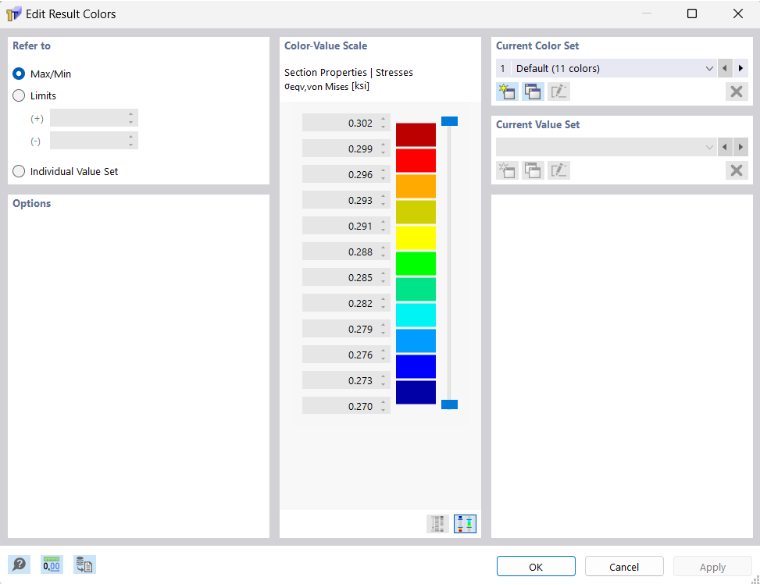The width and height of the screenshot is (760, 585).
Task: Create new color set icon
Action: [507, 92]
